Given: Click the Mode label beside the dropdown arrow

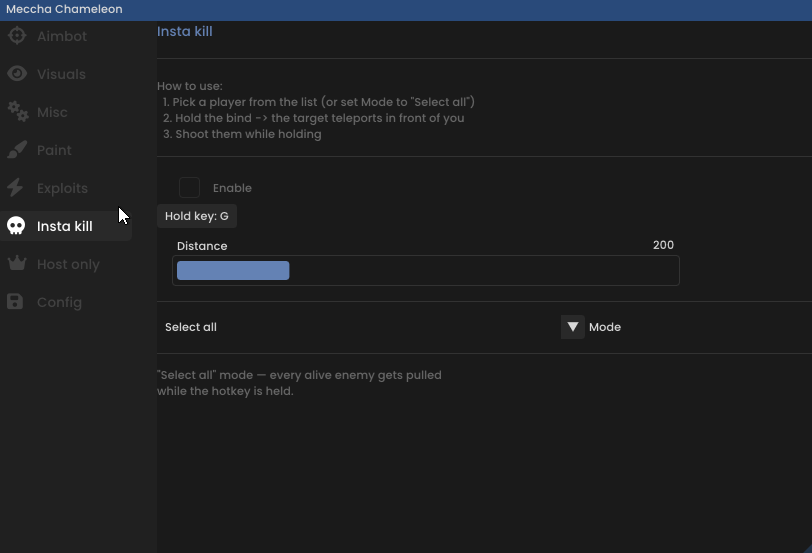Looking at the screenshot, I should click(x=605, y=327).
